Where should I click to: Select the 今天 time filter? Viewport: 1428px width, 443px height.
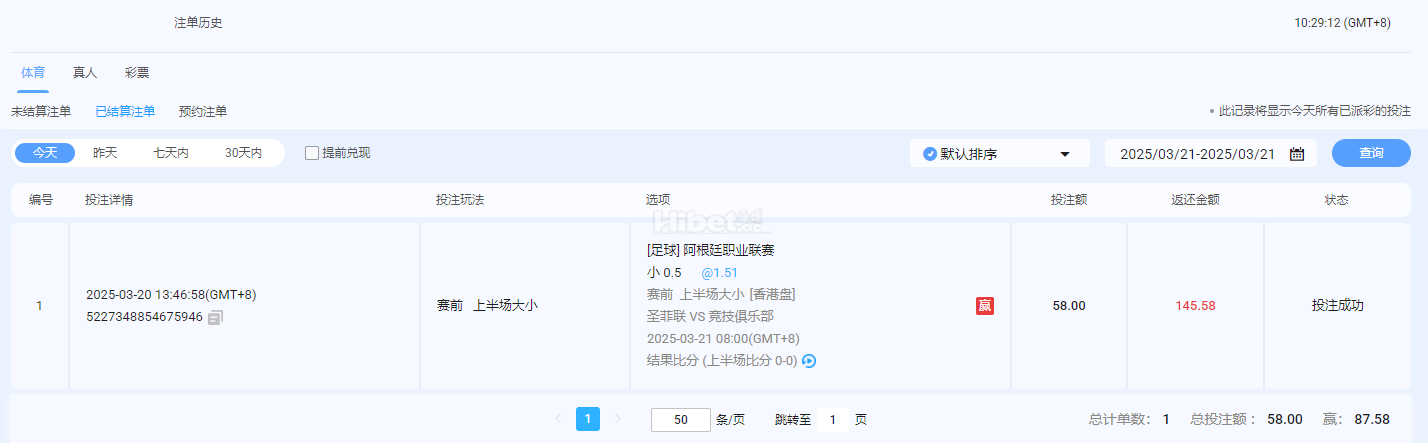click(45, 153)
